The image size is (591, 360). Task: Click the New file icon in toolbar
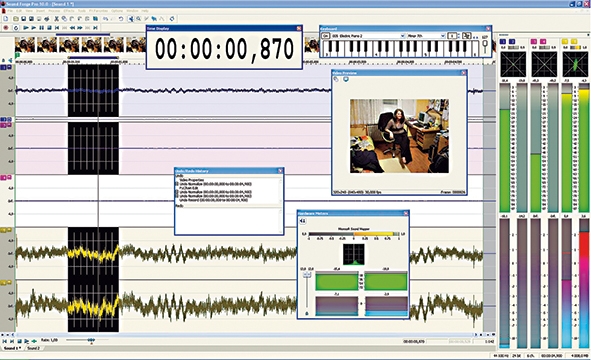pos(6,19)
